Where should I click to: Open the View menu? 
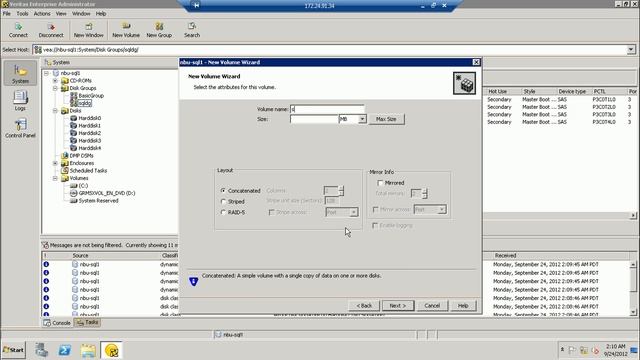[x=61, y=13]
